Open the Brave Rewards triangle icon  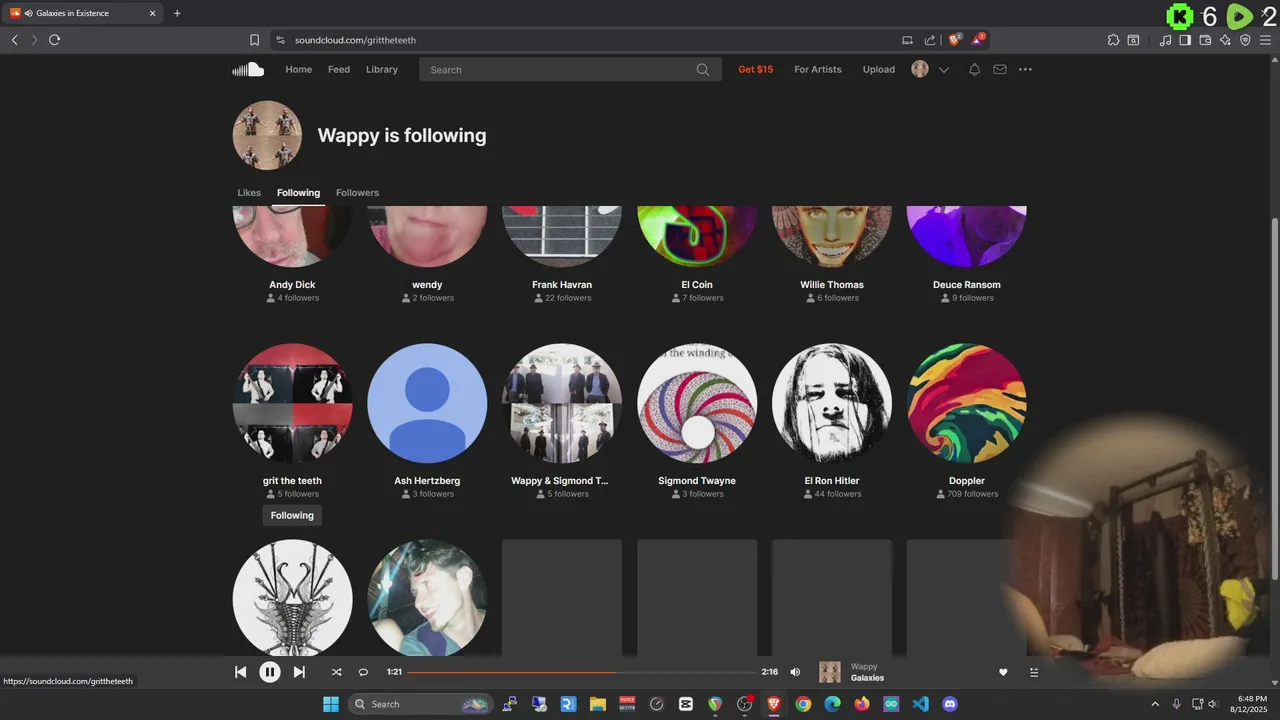[x=978, y=40]
